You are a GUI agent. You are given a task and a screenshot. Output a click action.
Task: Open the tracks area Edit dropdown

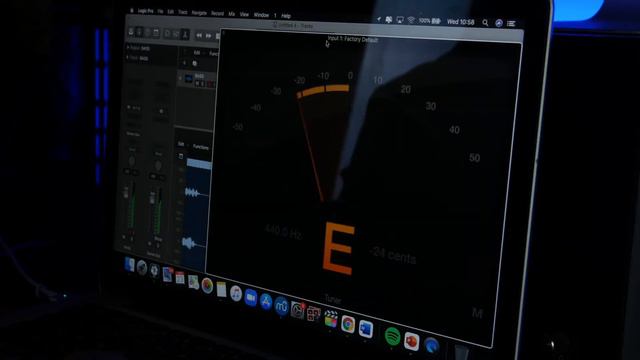(197, 53)
